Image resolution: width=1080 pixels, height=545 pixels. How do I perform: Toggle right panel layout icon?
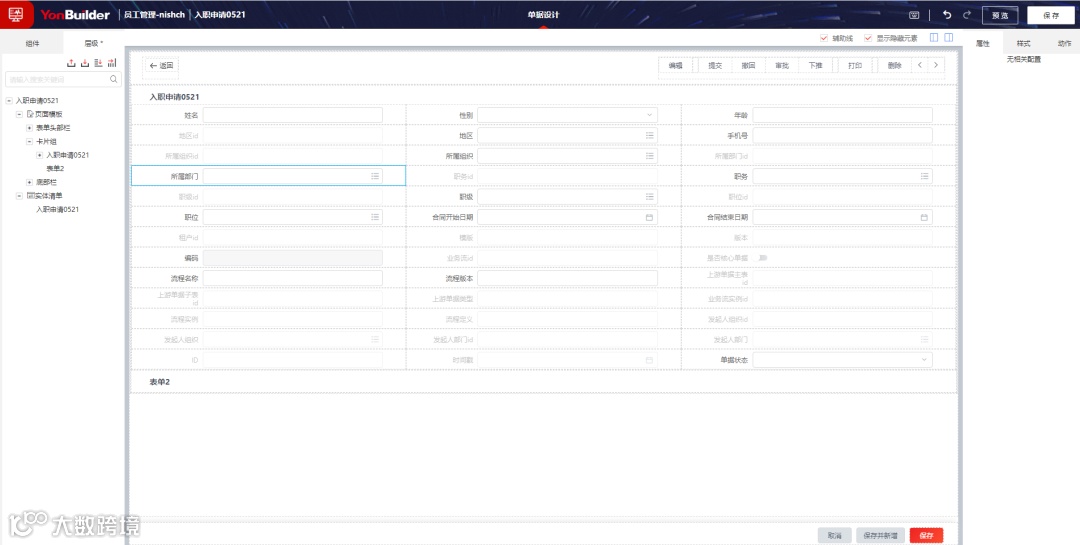click(948, 37)
